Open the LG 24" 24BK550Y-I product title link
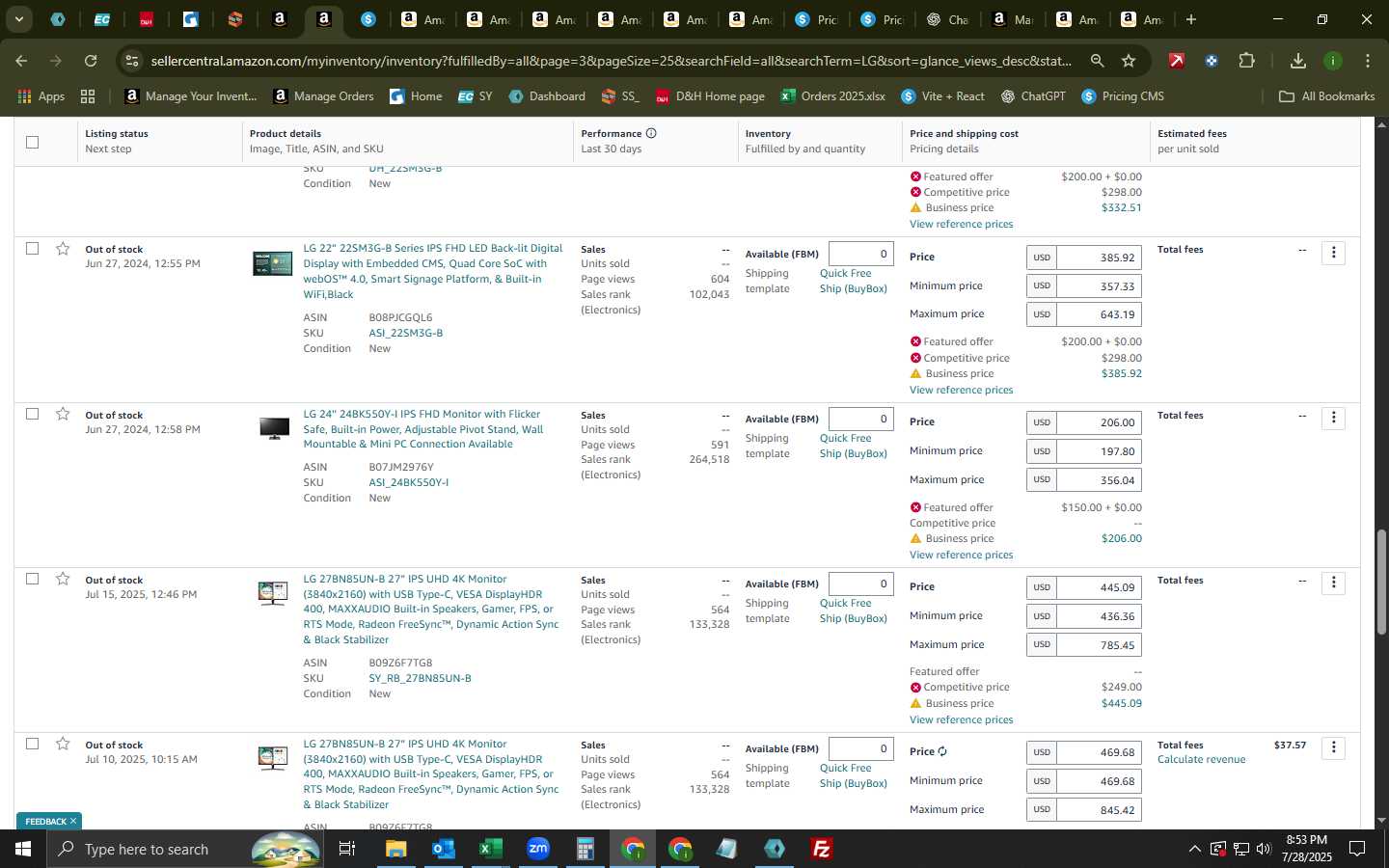This screenshot has width=1389, height=868. [423, 429]
